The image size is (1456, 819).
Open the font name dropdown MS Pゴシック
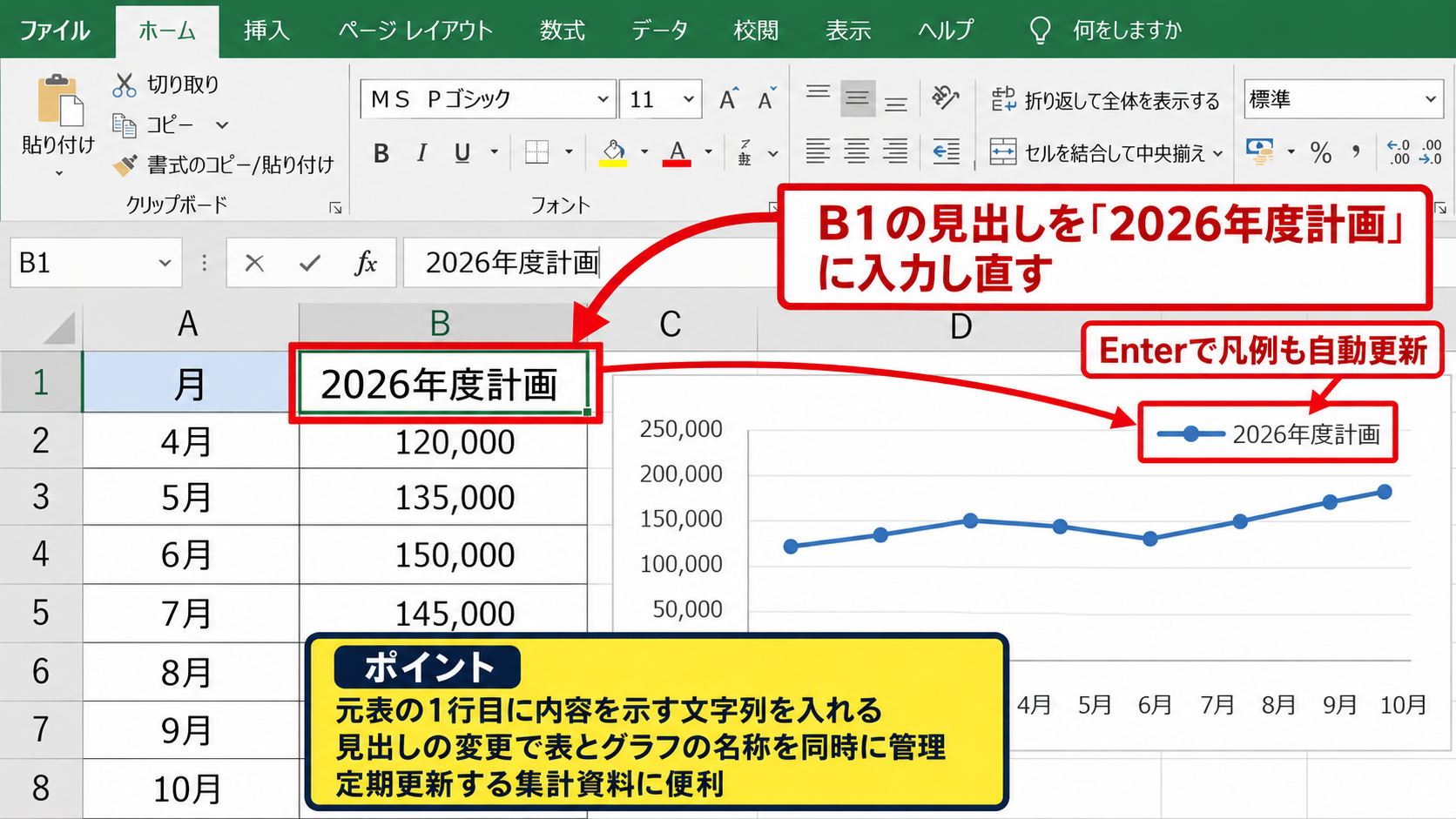point(603,99)
